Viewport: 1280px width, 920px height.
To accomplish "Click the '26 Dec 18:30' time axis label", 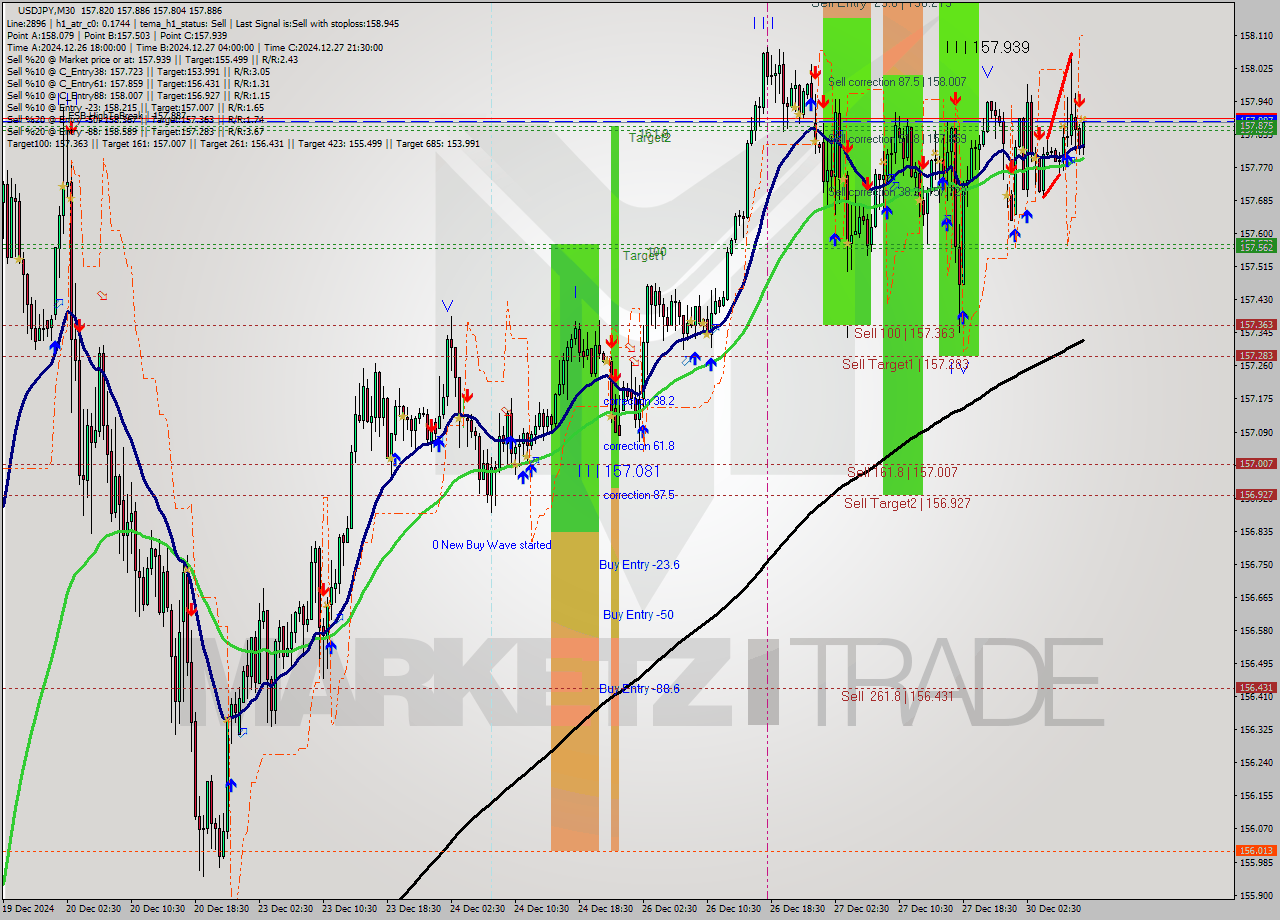I will (x=797, y=909).
